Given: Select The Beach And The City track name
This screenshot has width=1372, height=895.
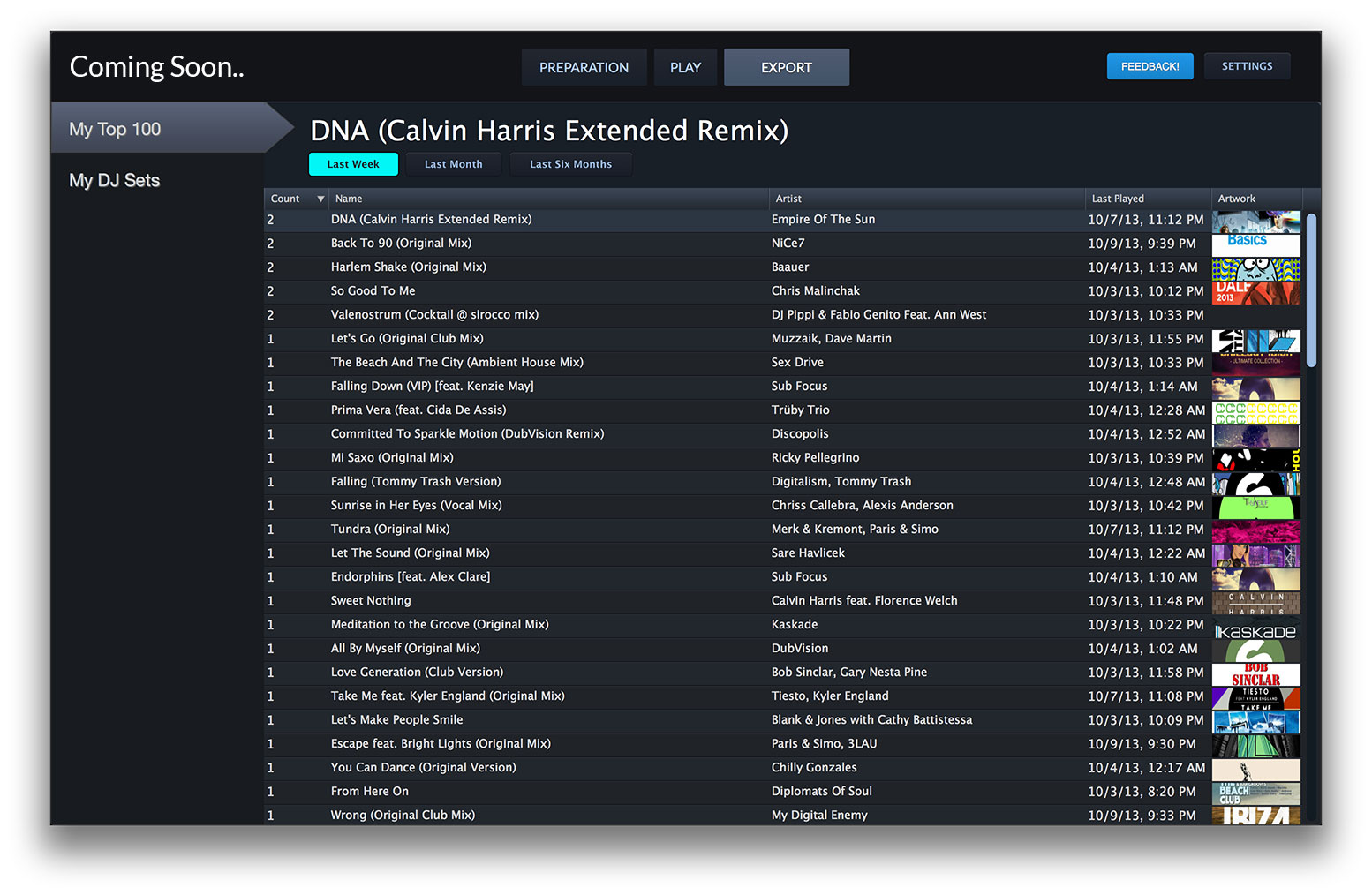Looking at the screenshot, I should pos(456,363).
